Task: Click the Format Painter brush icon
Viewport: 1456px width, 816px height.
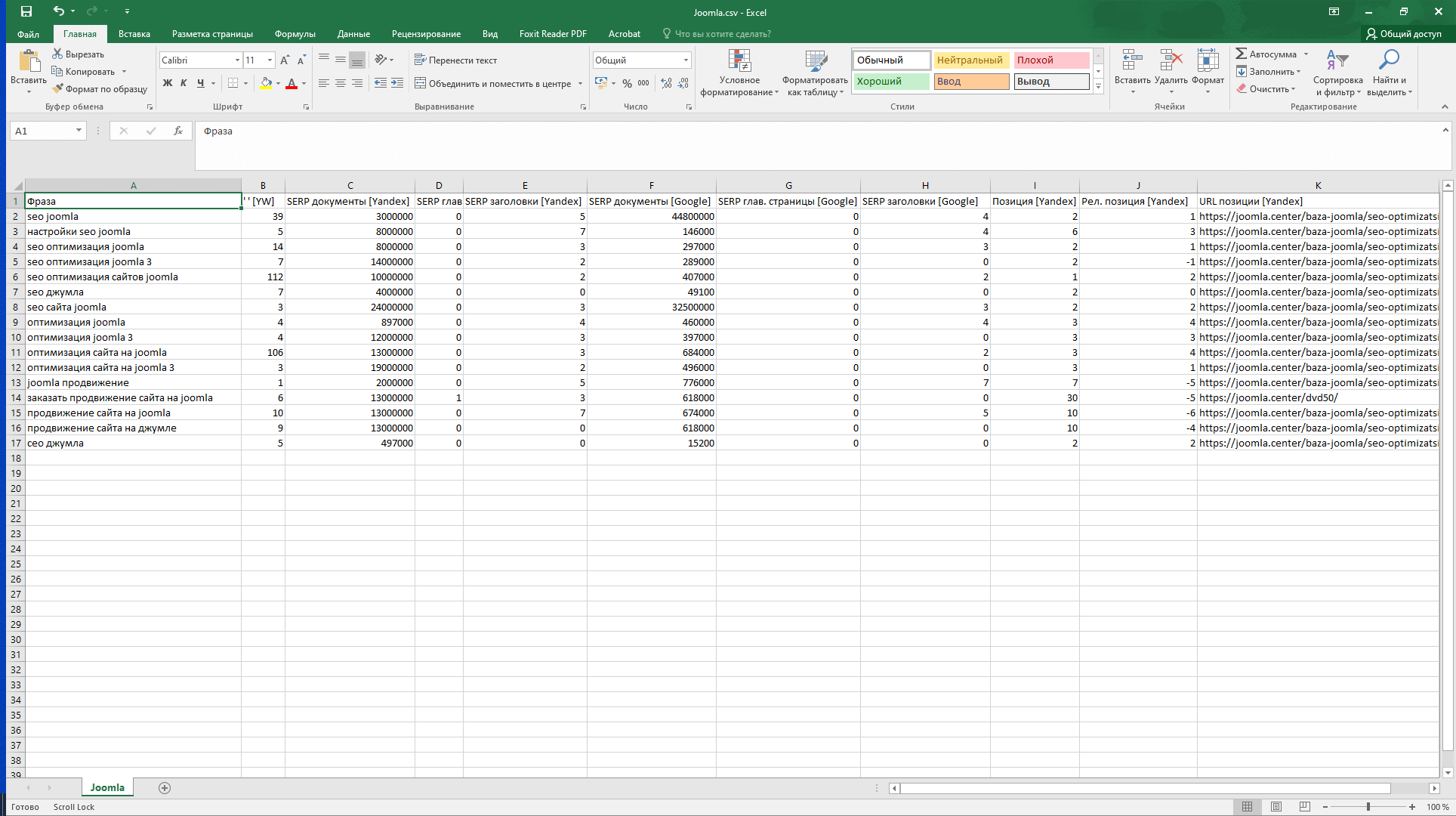Action: [x=57, y=89]
